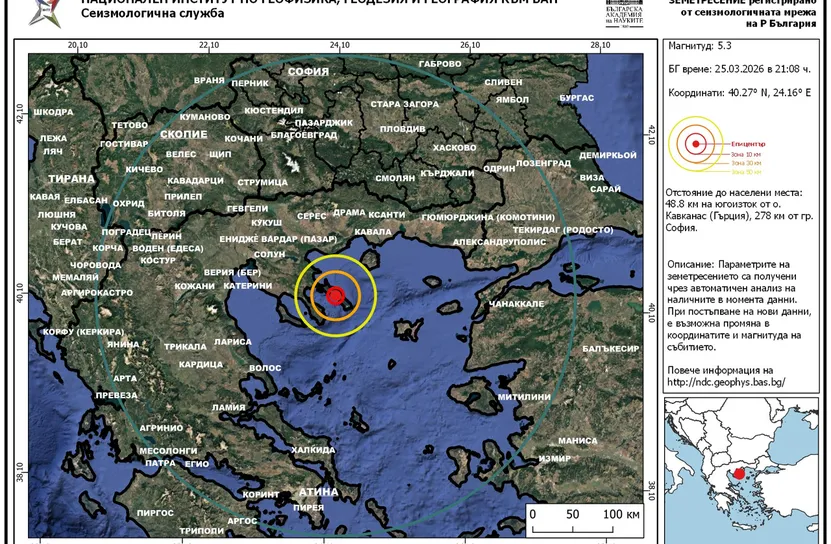Click the СОФИЯ city label
The height and width of the screenshot is (544, 831).
(307, 72)
